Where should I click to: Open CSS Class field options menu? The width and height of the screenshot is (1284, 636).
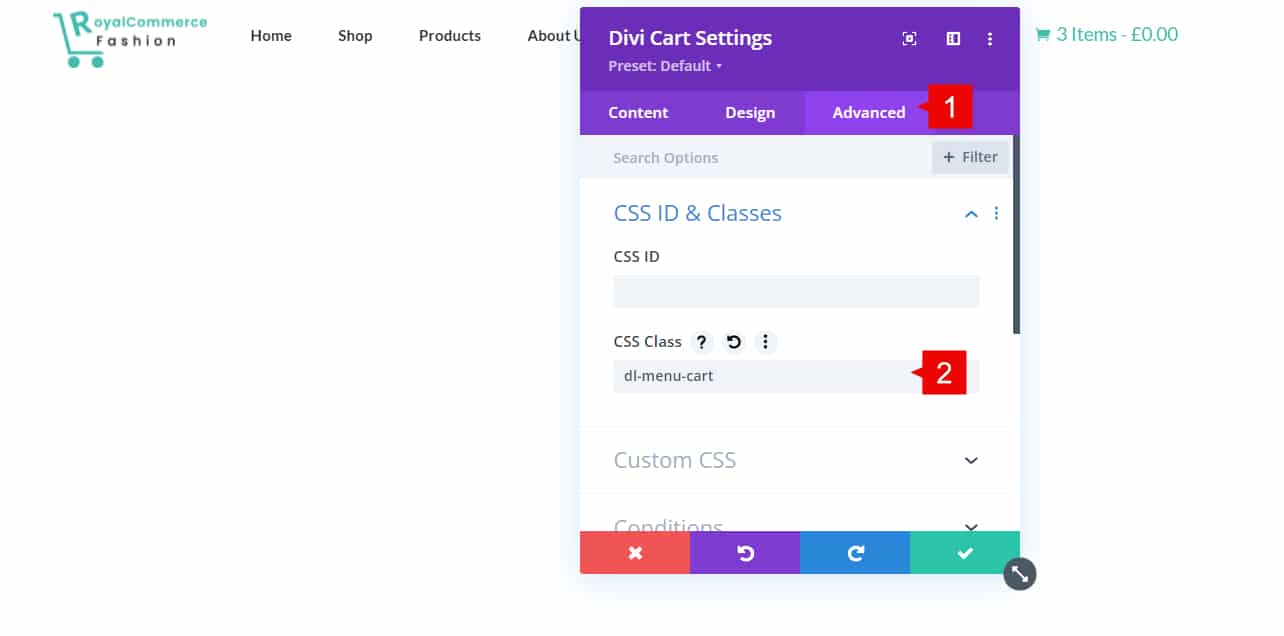(x=765, y=342)
